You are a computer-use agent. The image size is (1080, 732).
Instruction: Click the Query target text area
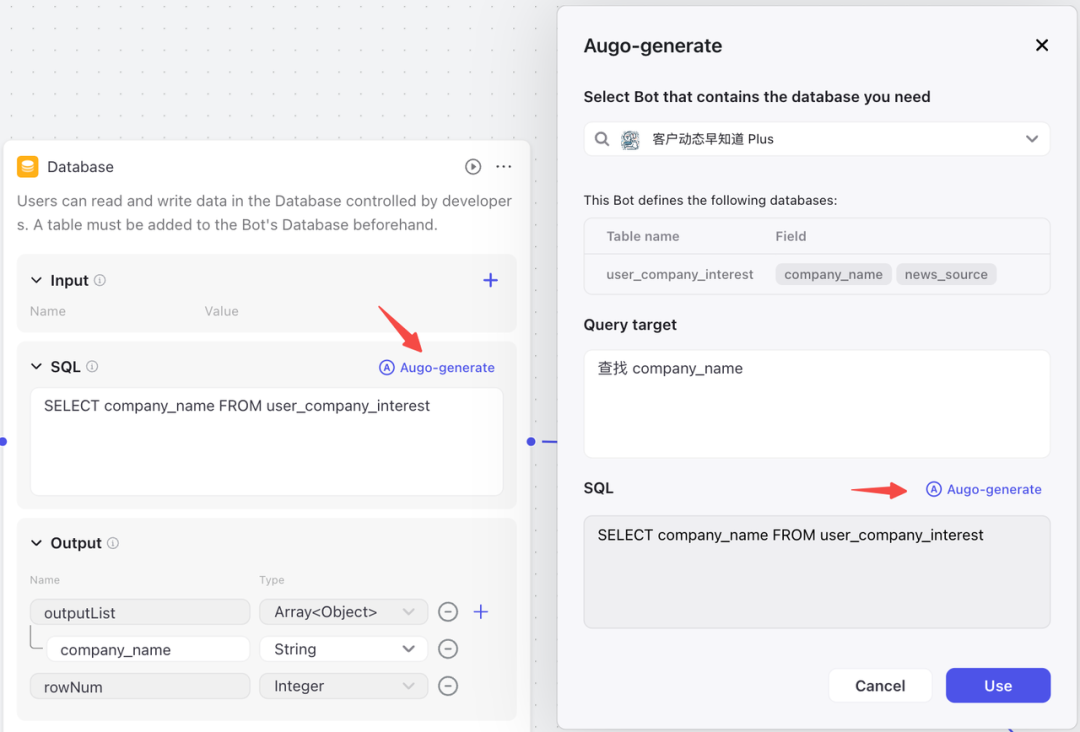pyautogui.click(x=816, y=403)
